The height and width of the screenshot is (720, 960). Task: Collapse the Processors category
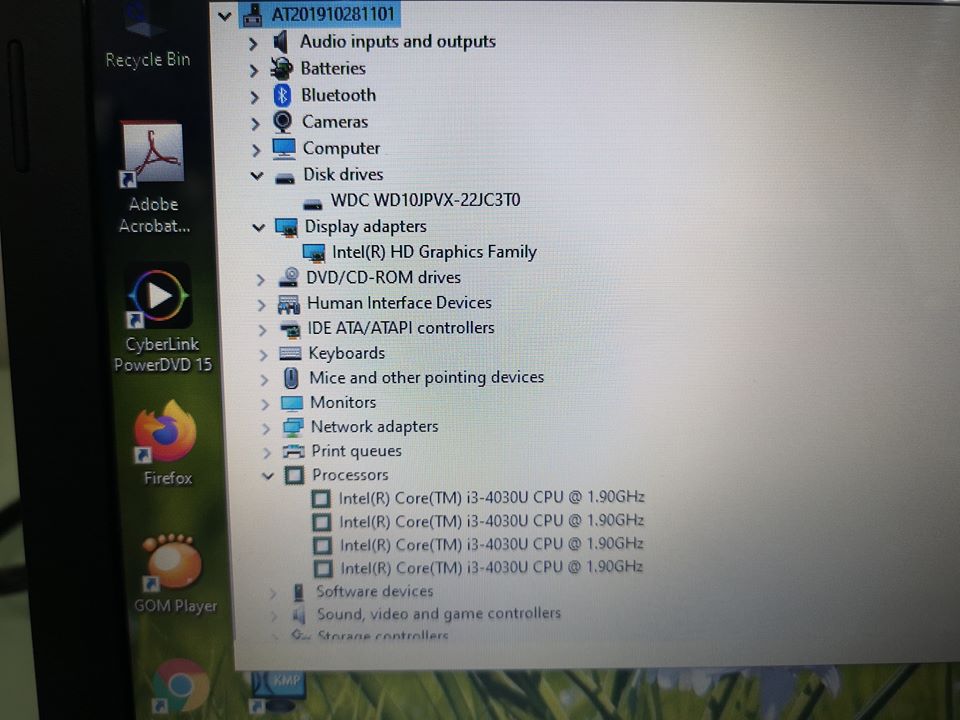[x=266, y=475]
